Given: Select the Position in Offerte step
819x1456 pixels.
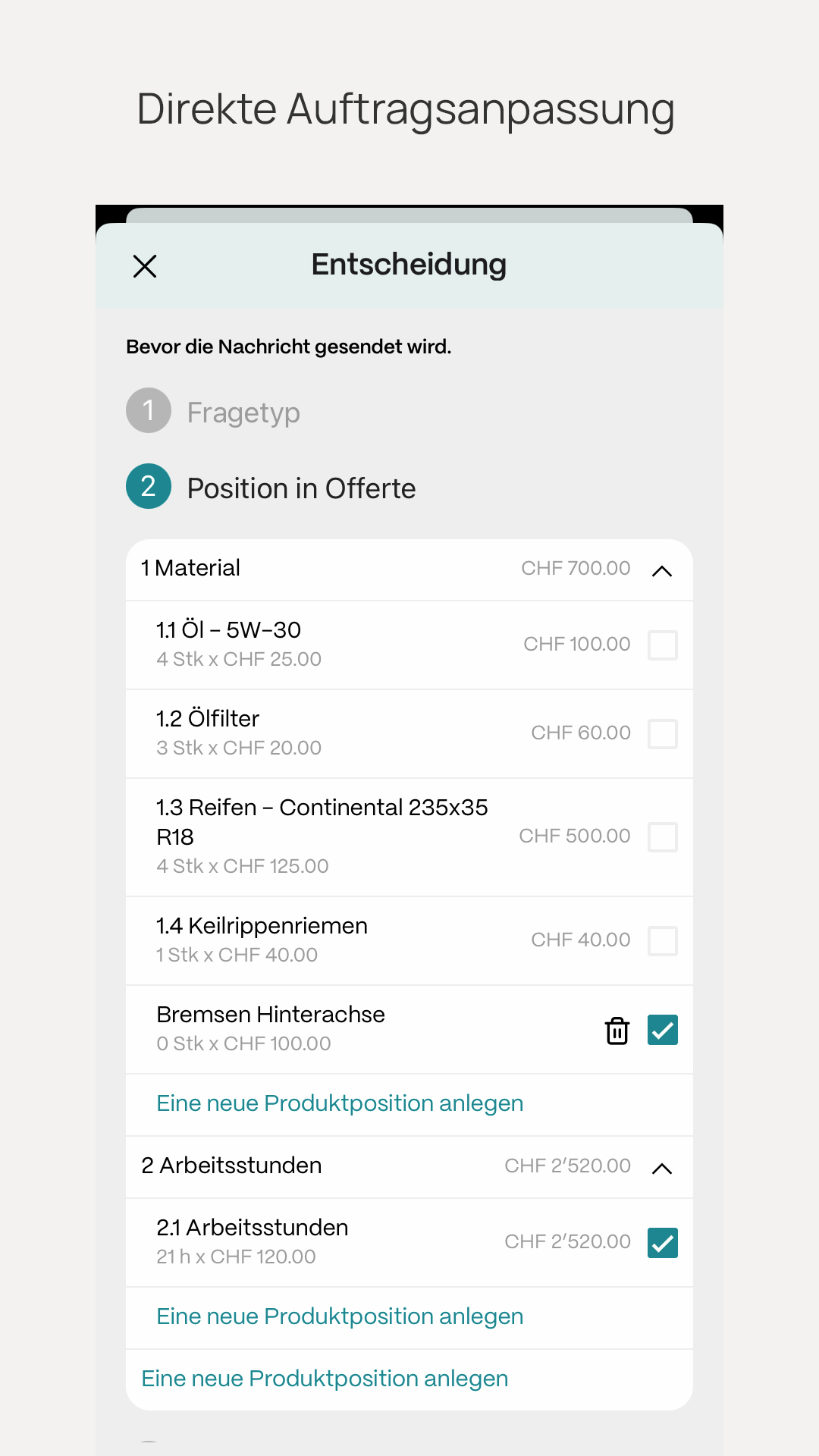Looking at the screenshot, I should [x=301, y=488].
